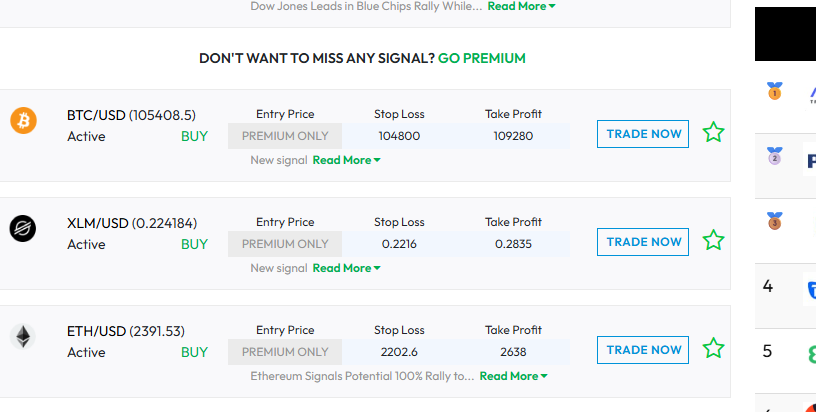Favorite BTC/USD signal with star
The height and width of the screenshot is (412, 816).
click(713, 132)
